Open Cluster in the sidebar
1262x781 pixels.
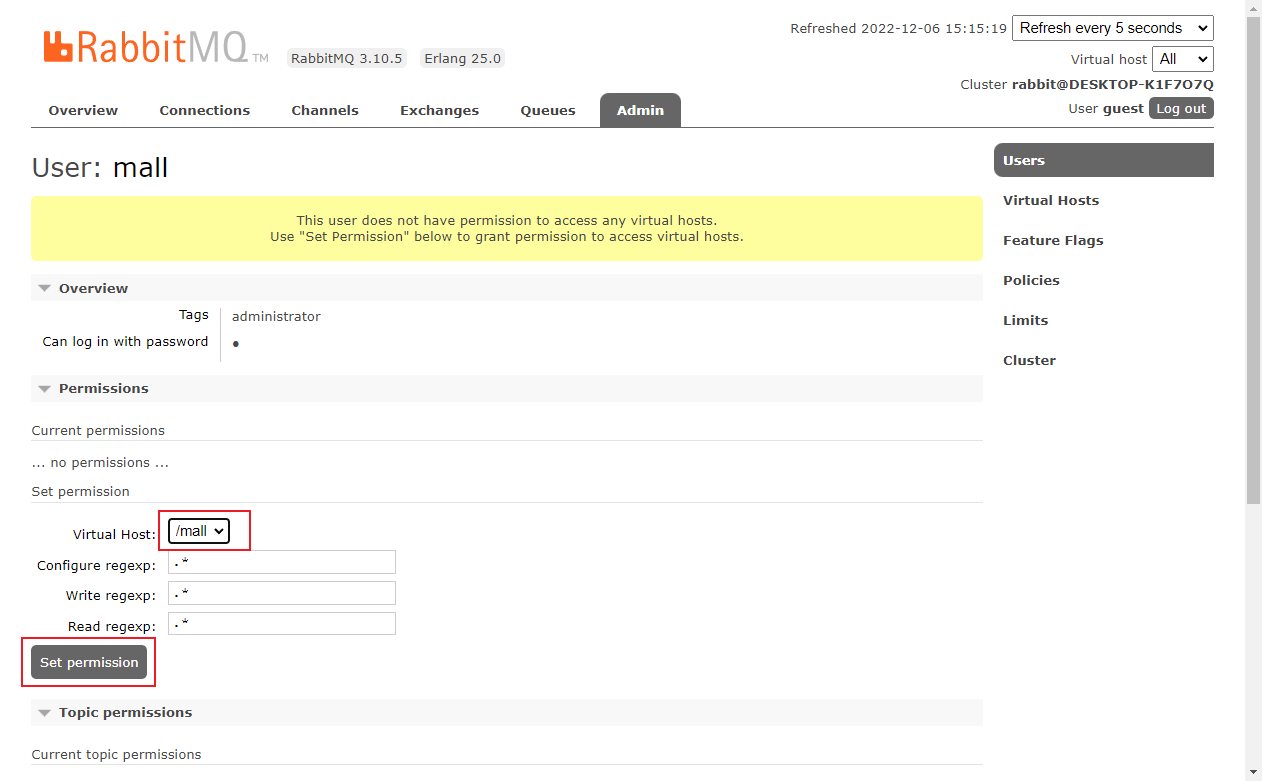coord(1029,360)
